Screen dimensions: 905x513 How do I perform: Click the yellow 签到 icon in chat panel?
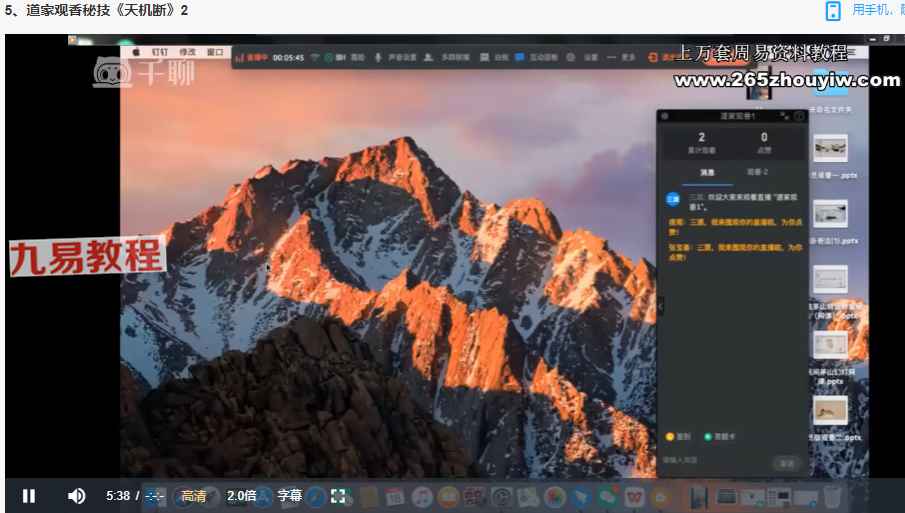coord(670,437)
